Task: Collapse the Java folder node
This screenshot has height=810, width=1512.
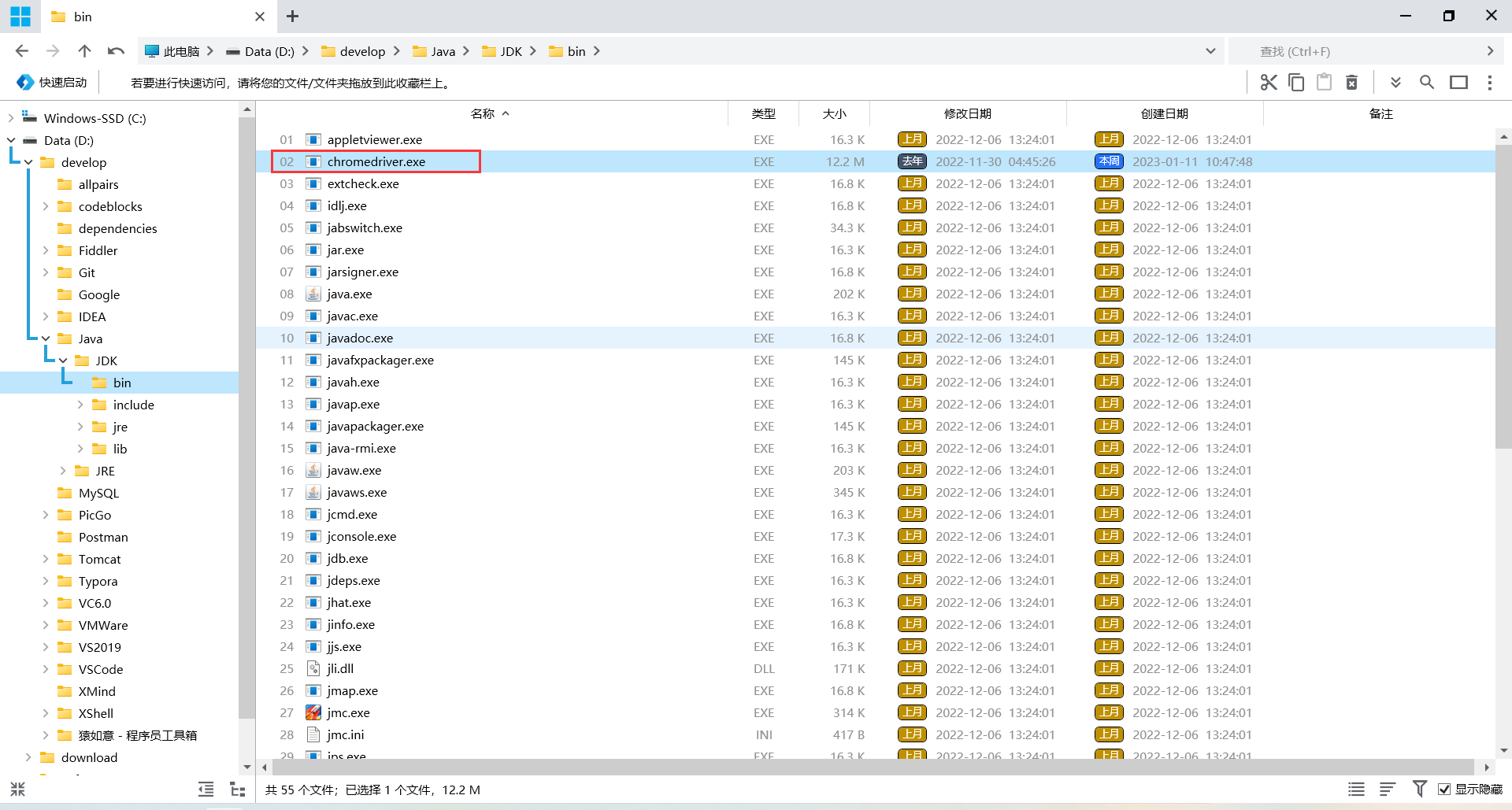Action: [x=46, y=338]
